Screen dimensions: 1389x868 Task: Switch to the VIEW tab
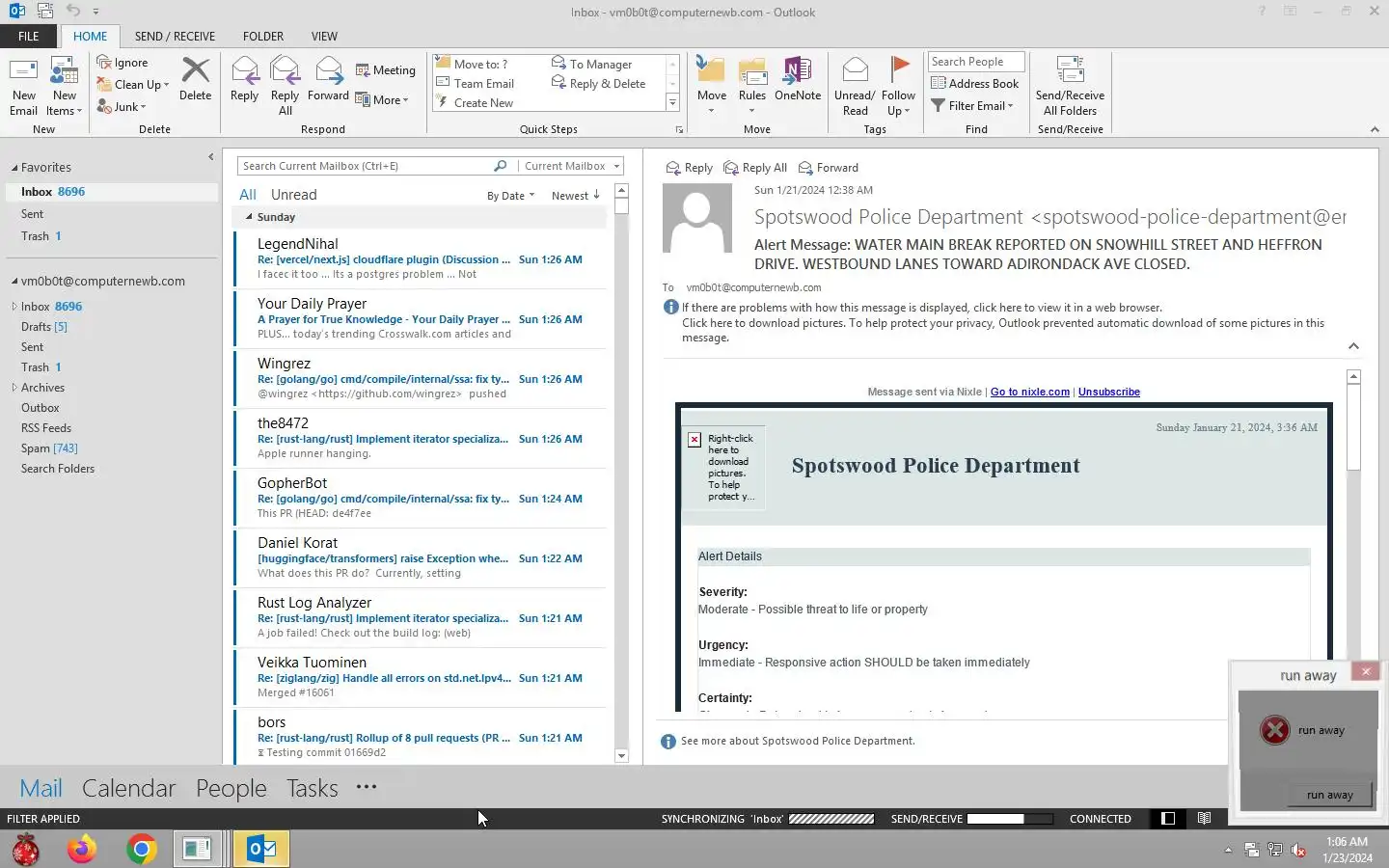tap(324, 37)
